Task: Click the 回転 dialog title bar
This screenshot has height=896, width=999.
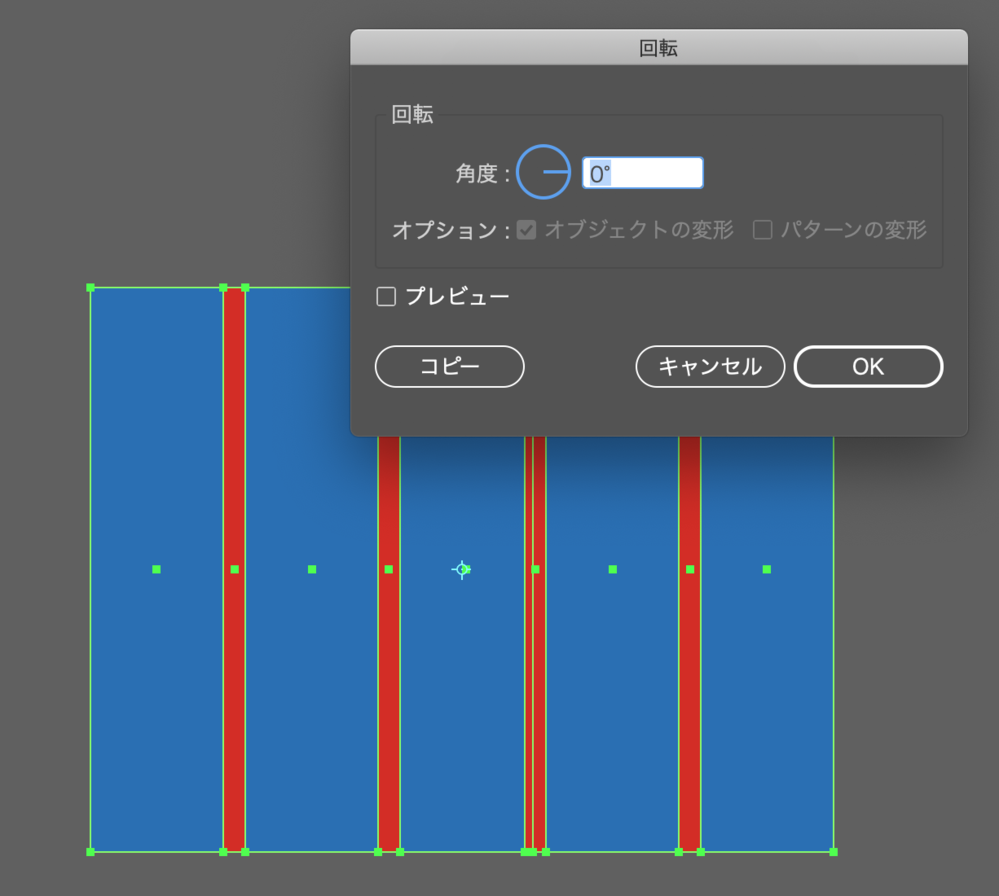Action: [659, 47]
